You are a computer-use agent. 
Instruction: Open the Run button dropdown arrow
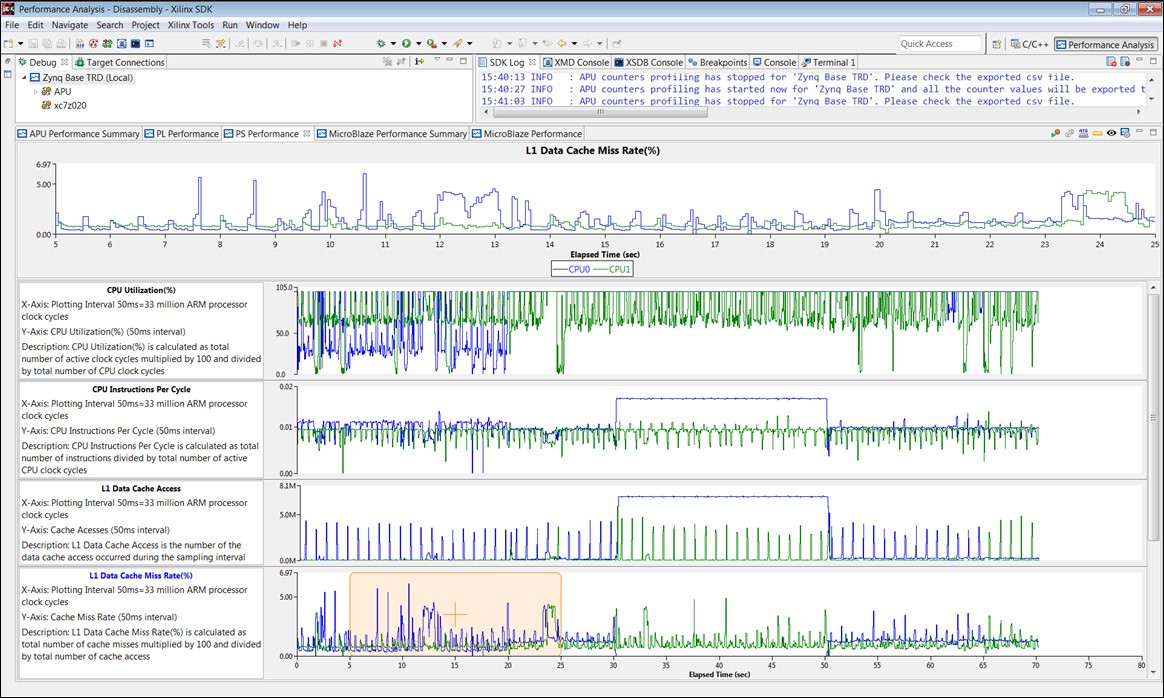tap(418, 44)
